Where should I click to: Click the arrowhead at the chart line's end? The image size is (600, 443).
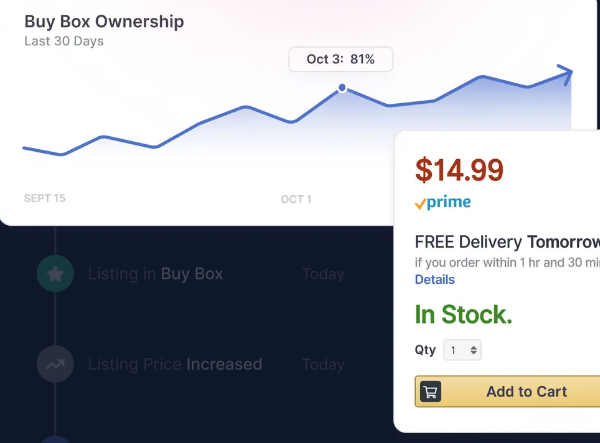pyautogui.click(x=565, y=72)
